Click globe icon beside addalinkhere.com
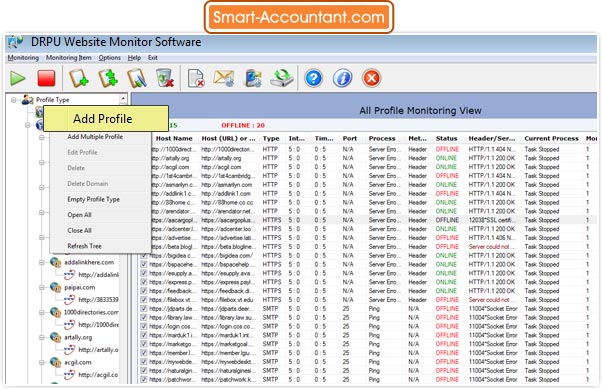Viewport: 602px width, 389px height. coord(55,262)
